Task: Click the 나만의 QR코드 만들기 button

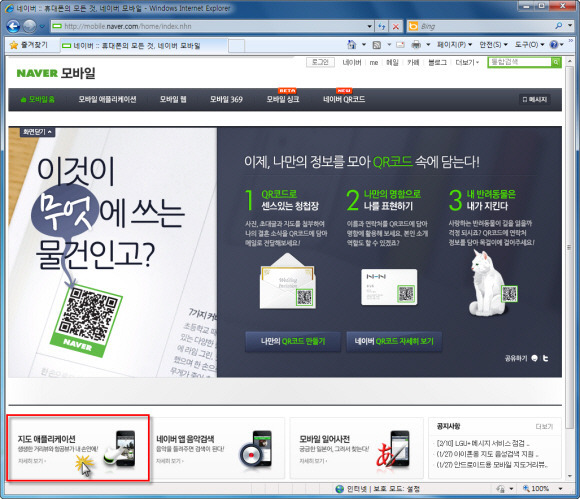Action: [x=293, y=341]
